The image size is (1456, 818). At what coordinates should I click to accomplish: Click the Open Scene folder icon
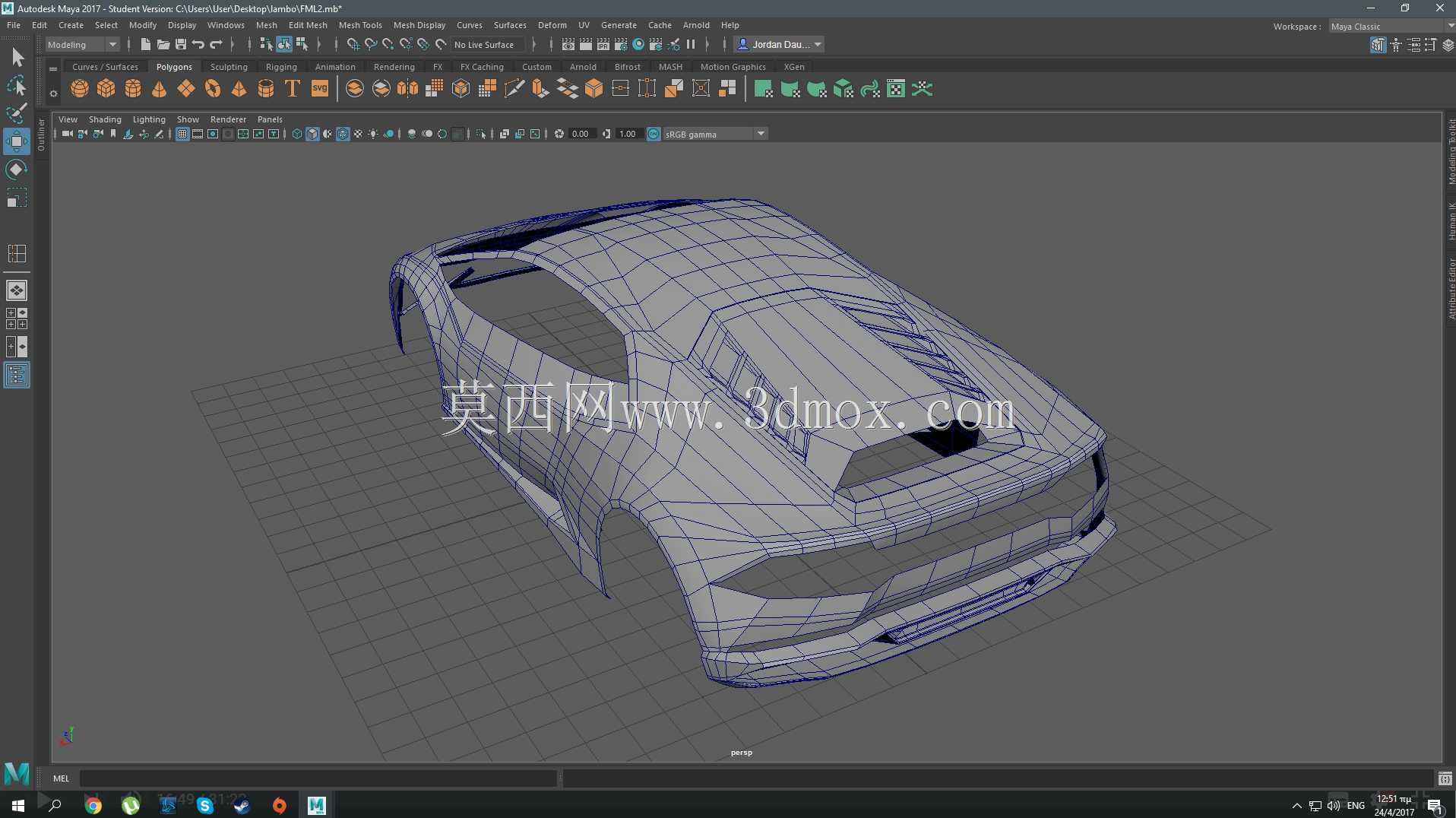163,44
